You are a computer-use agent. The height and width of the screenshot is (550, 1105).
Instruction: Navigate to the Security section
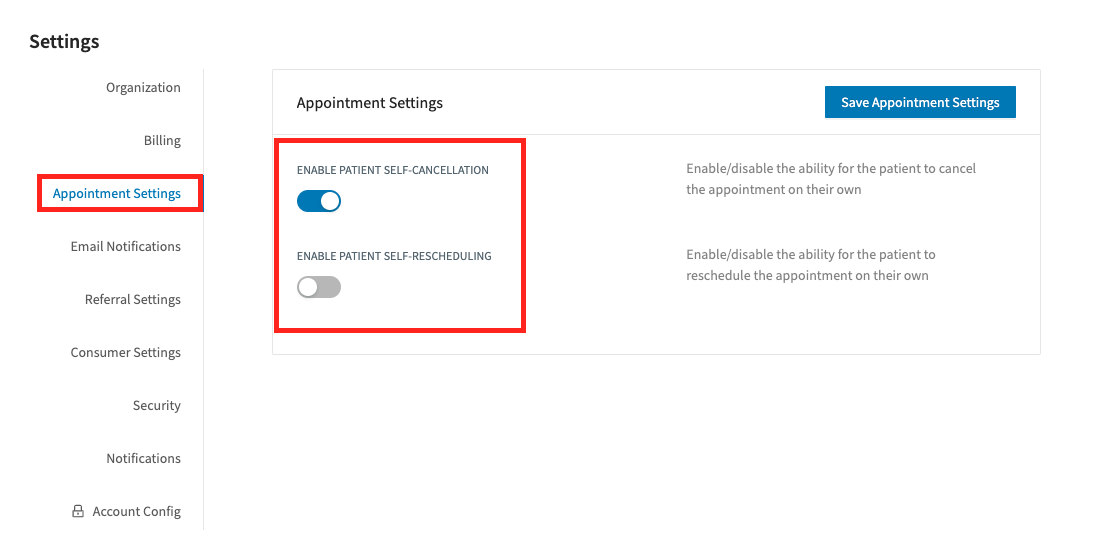pos(156,405)
